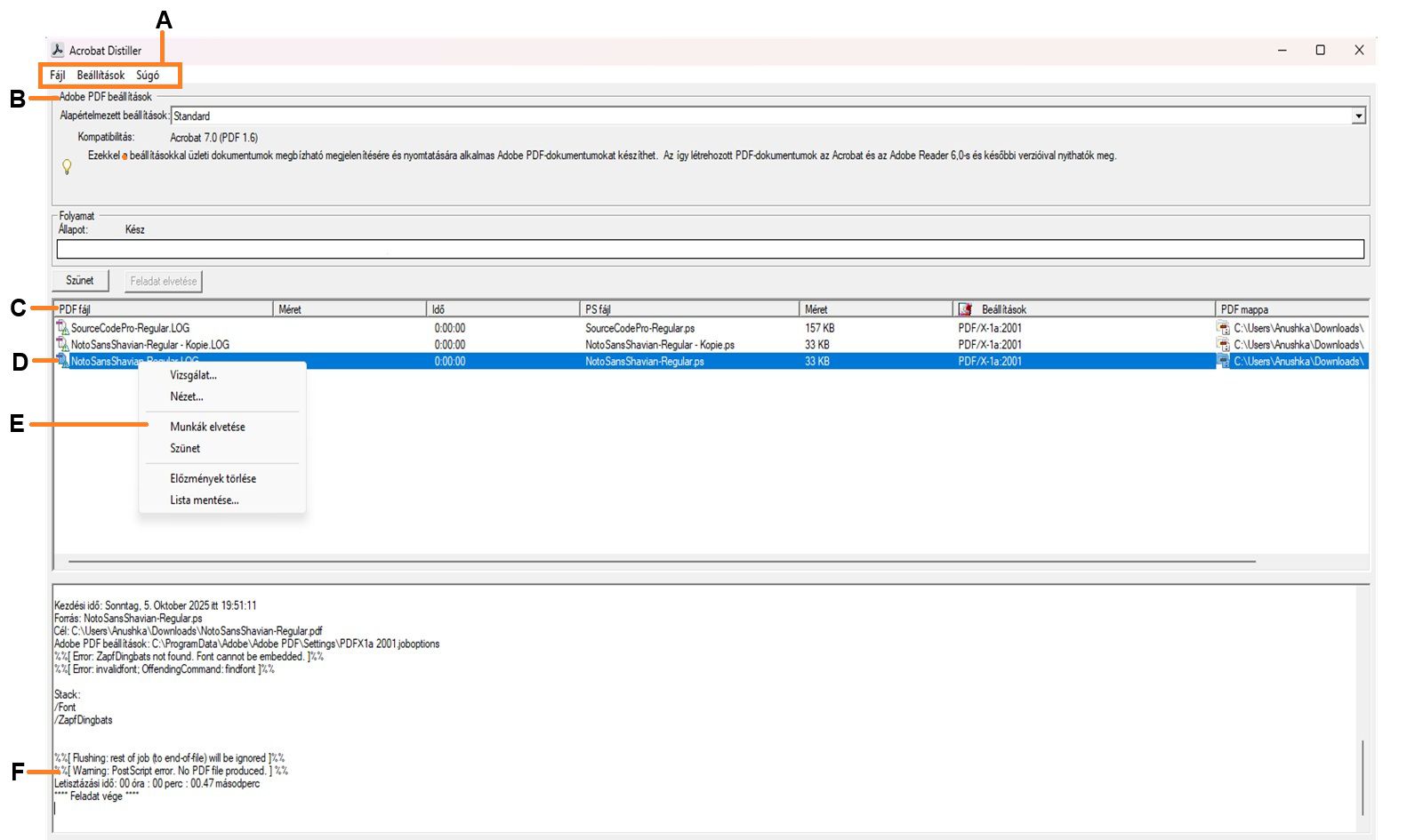The image size is (1423, 840).
Task: Open the Súgó menu
Action: [148, 76]
